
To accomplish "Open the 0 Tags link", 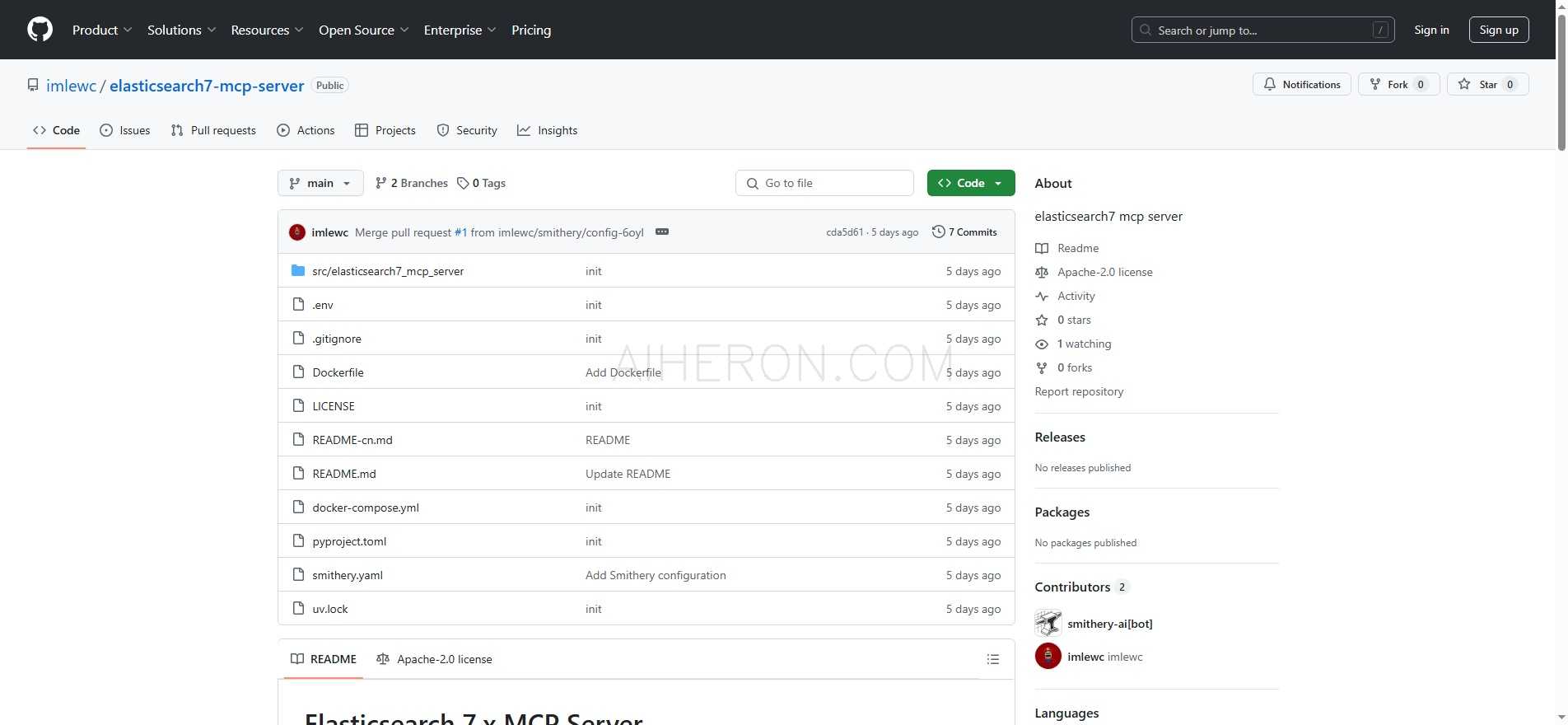I will pyautogui.click(x=482, y=183).
